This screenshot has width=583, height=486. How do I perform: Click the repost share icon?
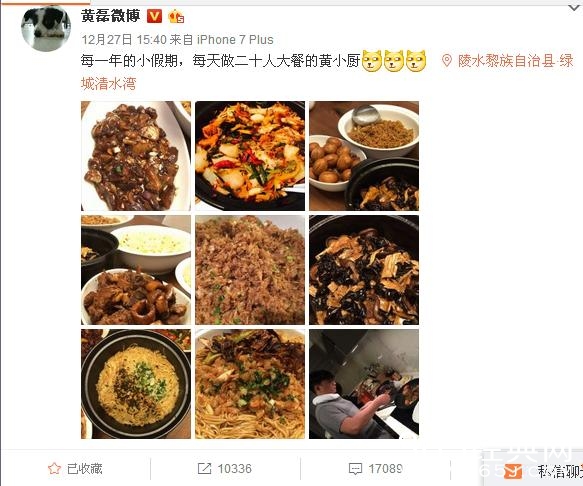click(x=204, y=468)
